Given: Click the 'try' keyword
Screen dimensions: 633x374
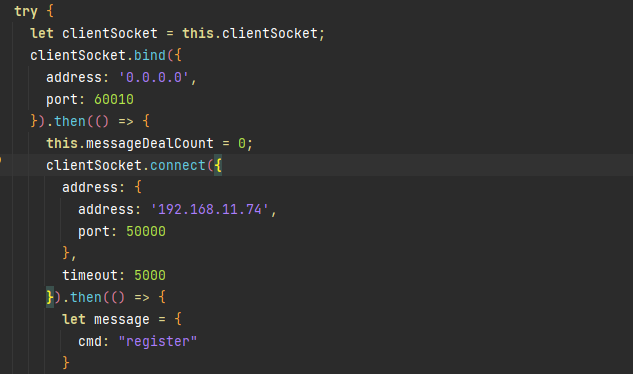Looking at the screenshot, I should pos(26,11).
